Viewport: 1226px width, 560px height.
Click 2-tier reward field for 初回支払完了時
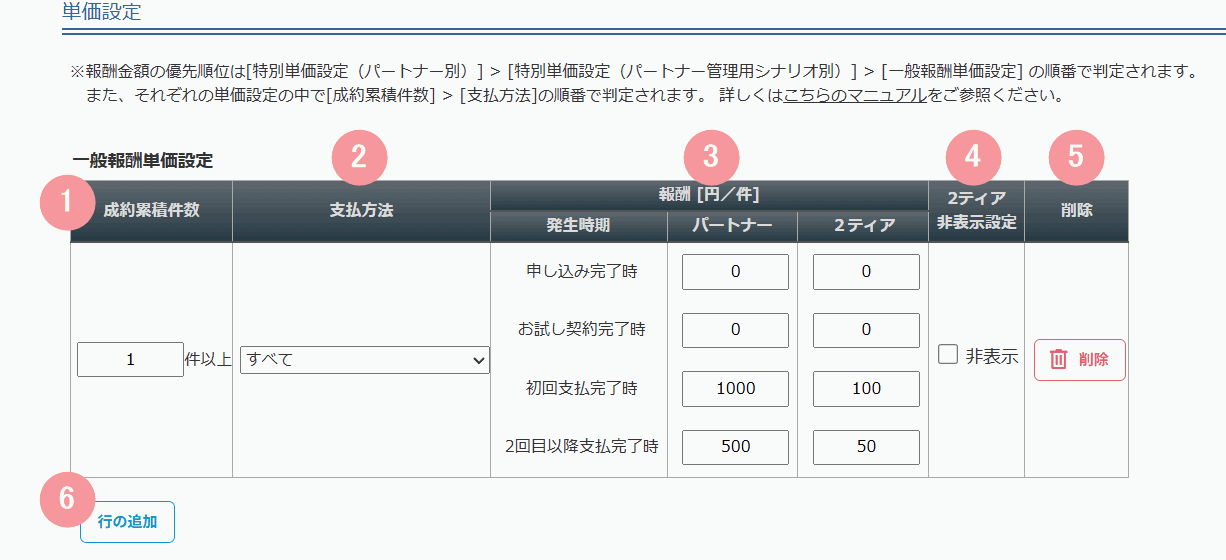tap(866, 389)
